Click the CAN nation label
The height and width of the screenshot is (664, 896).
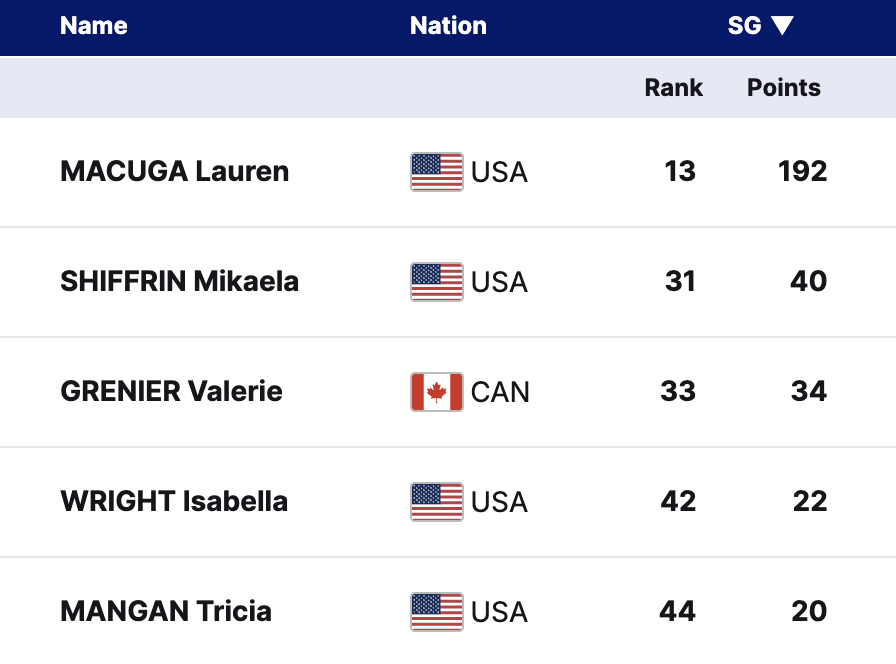[500, 392]
